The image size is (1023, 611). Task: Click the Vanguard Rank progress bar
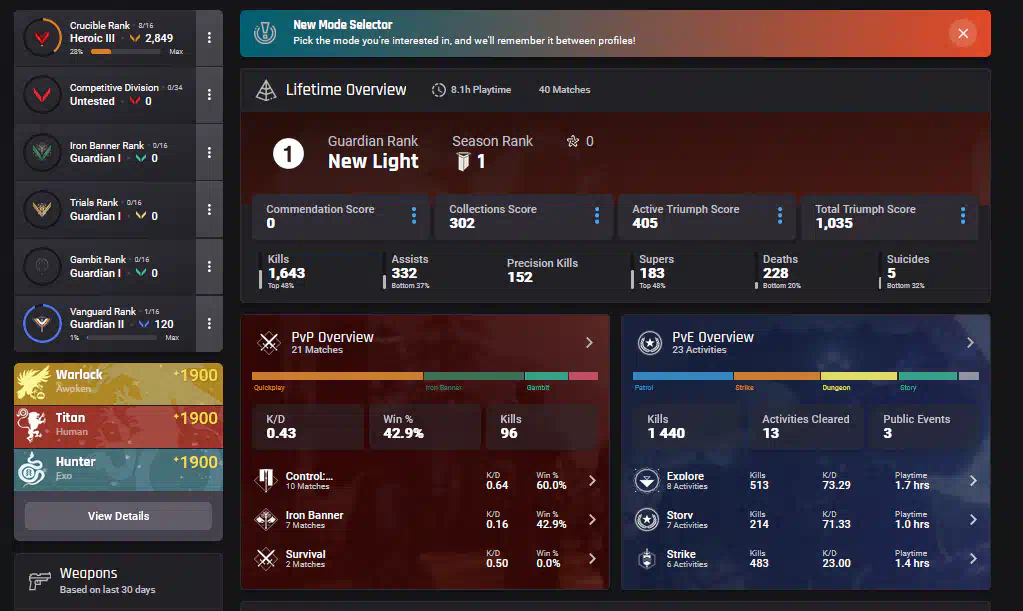pos(122,338)
